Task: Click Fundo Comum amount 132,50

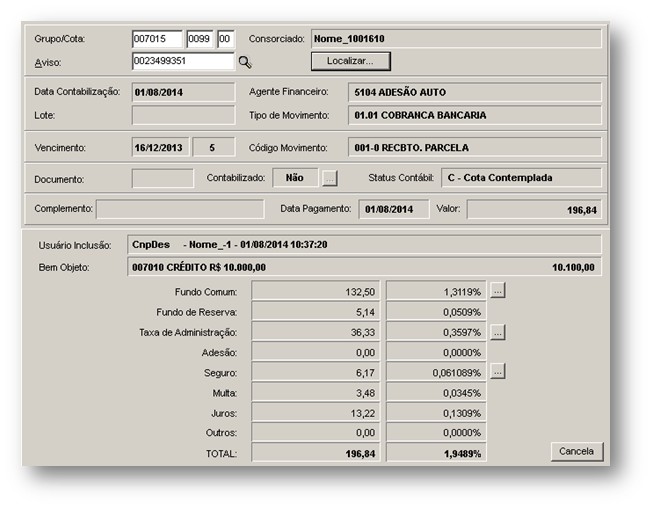Action: (x=316, y=291)
